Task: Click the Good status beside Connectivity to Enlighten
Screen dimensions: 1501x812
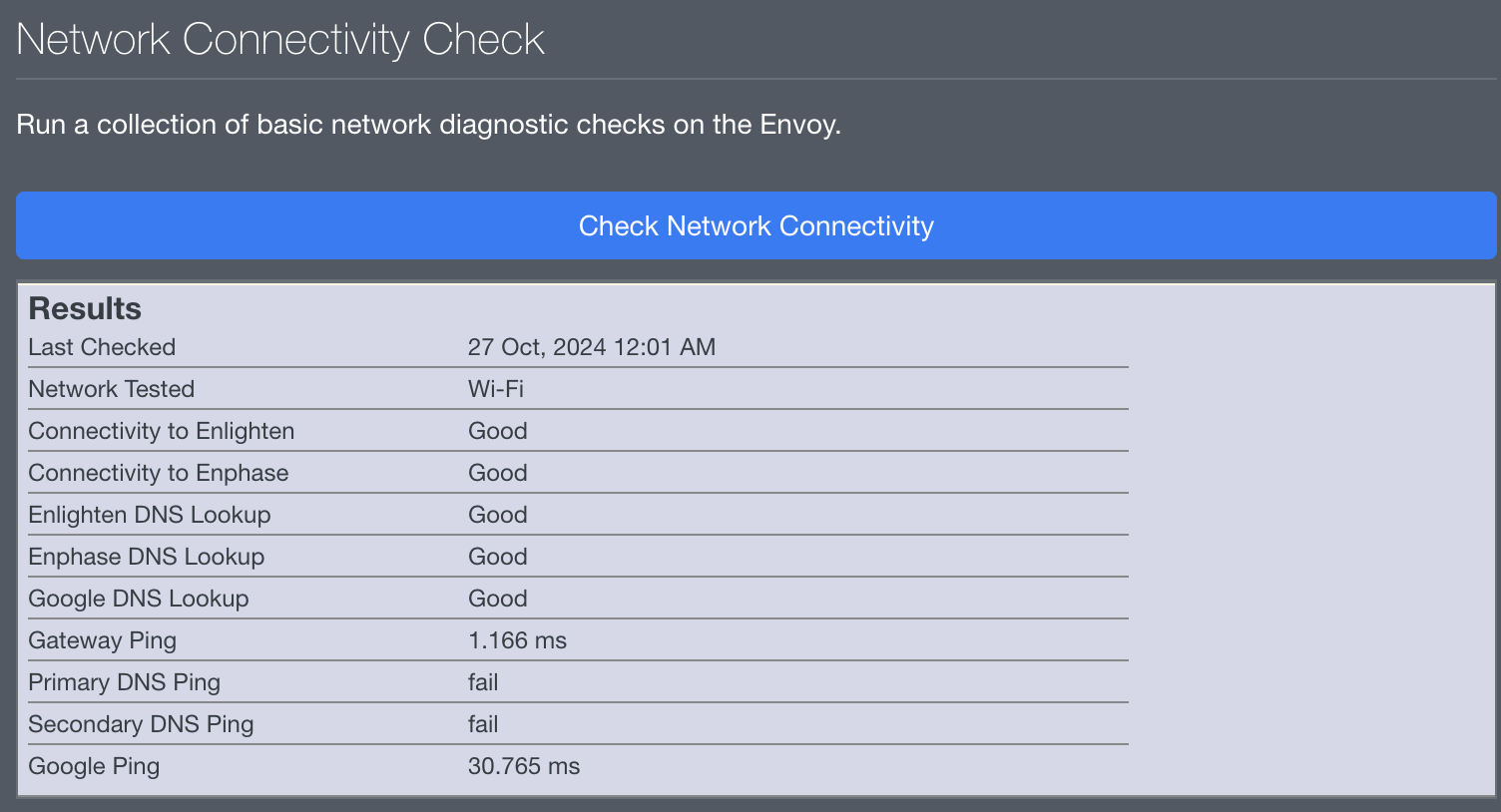Action: (x=497, y=431)
